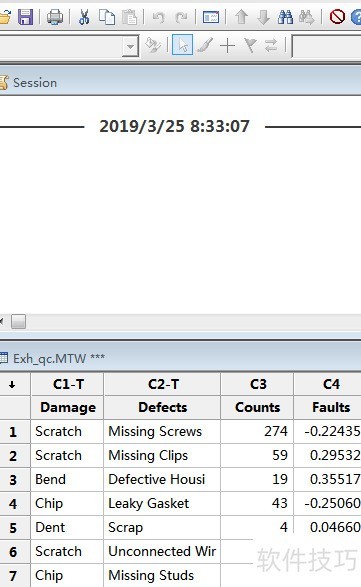Select row header 3
The image size is (361, 587).
pyautogui.click(x=15, y=480)
